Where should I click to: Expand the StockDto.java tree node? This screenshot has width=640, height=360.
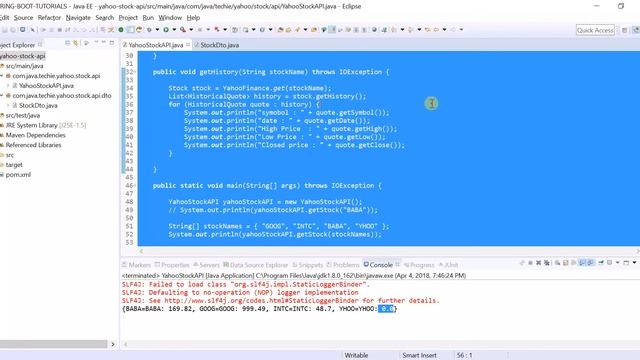pyautogui.click(x=8, y=105)
